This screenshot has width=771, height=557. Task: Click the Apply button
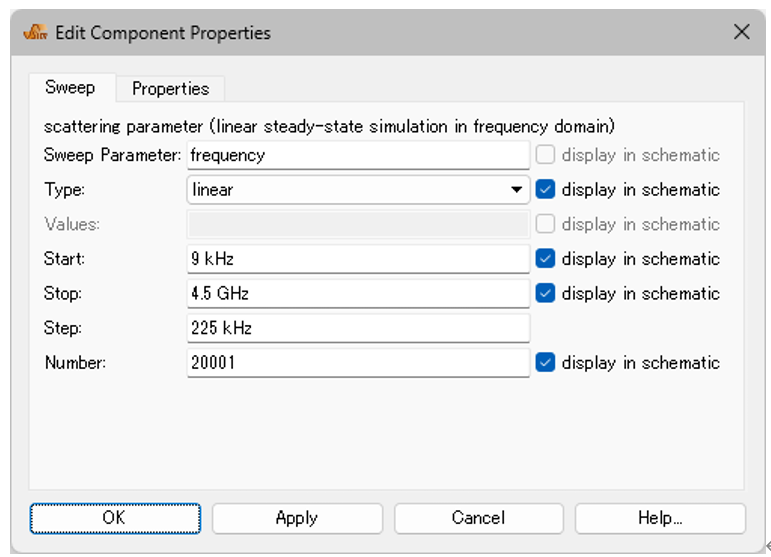tap(297, 518)
